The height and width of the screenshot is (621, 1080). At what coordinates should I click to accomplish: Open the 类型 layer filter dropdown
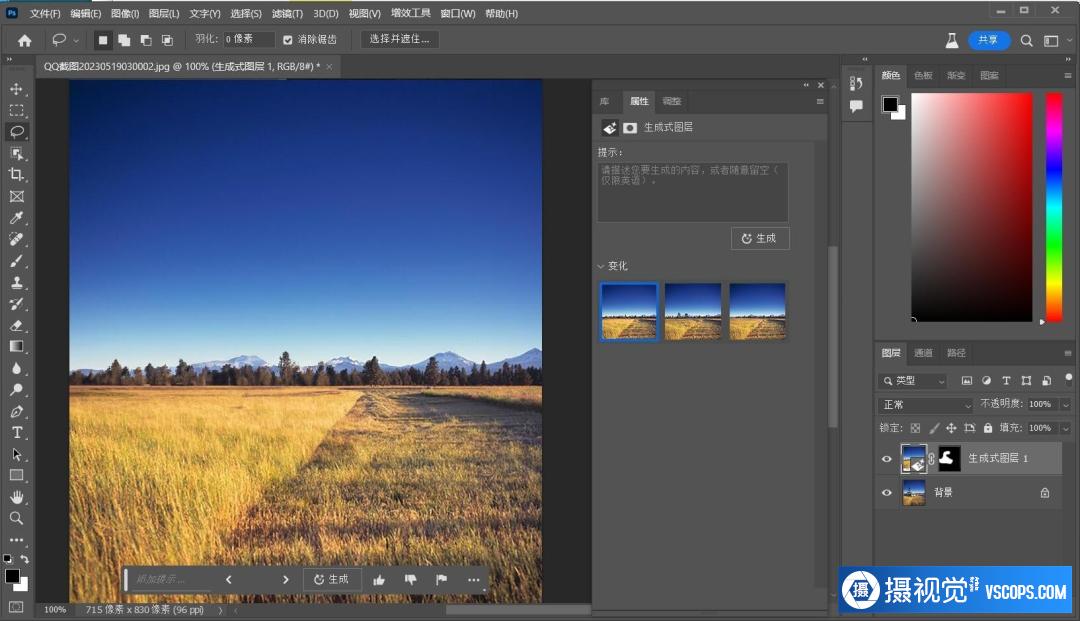pos(914,381)
